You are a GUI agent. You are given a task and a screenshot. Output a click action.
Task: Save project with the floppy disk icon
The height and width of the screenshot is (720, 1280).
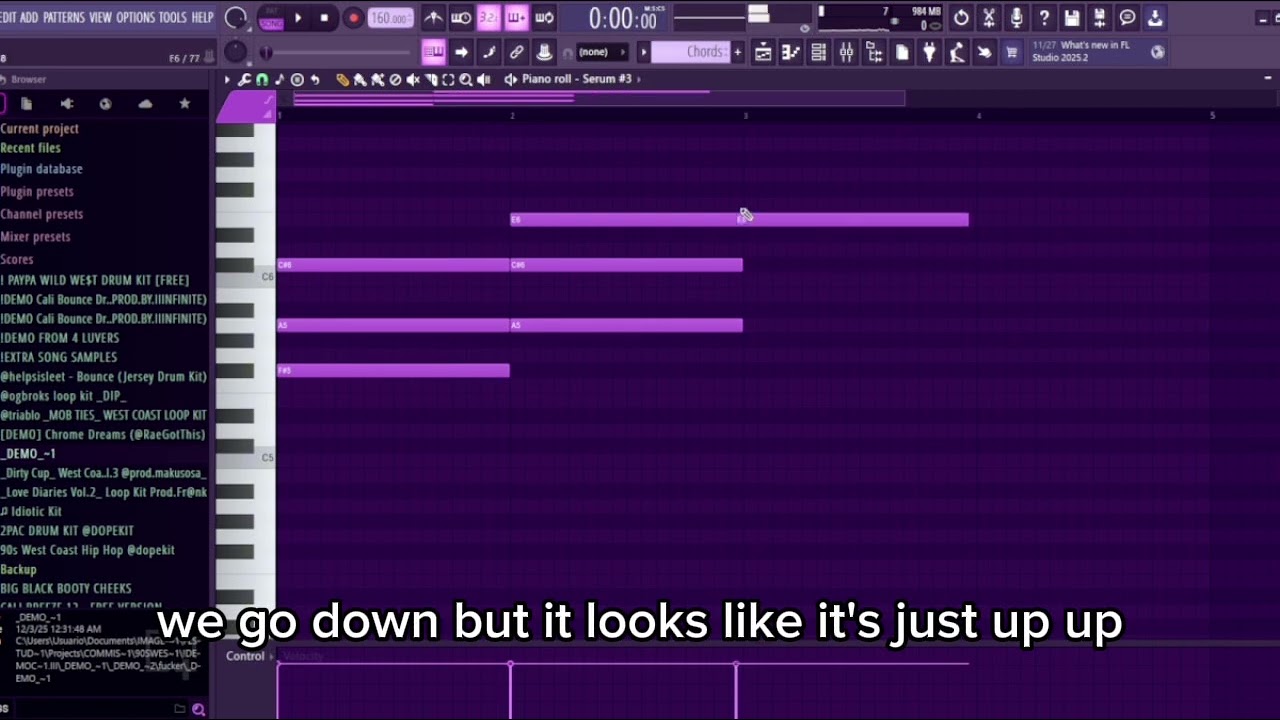pyautogui.click(x=1072, y=18)
